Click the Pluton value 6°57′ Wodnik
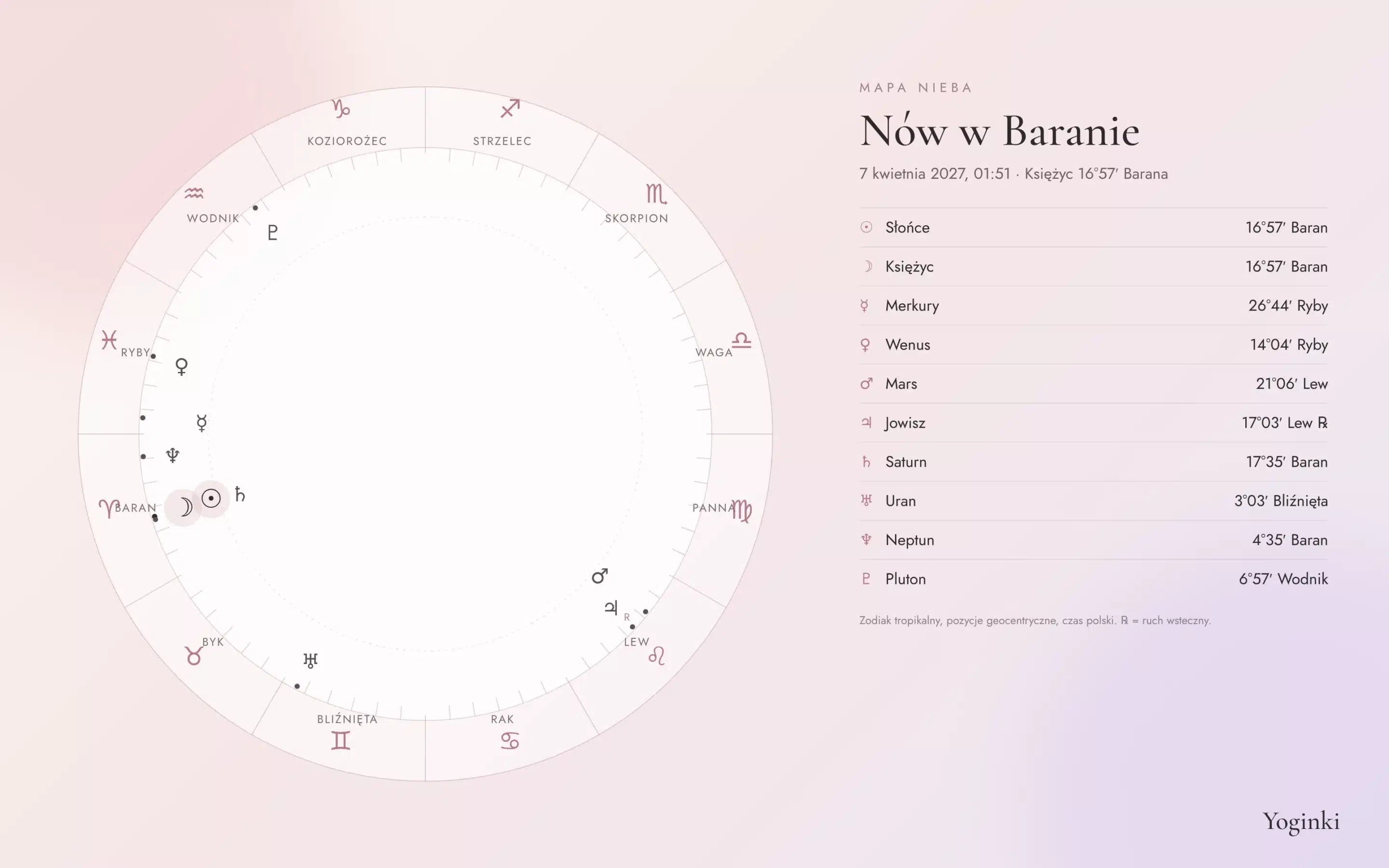This screenshot has height=868, width=1389. 1283,579
